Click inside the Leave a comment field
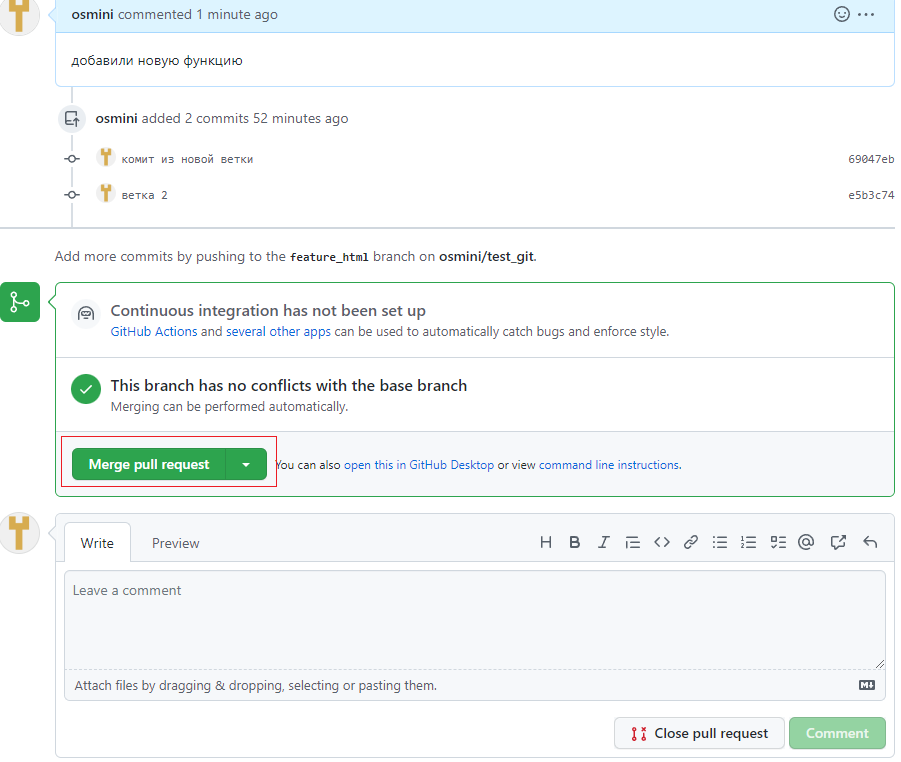This screenshot has height=762, width=901. (475, 619)
